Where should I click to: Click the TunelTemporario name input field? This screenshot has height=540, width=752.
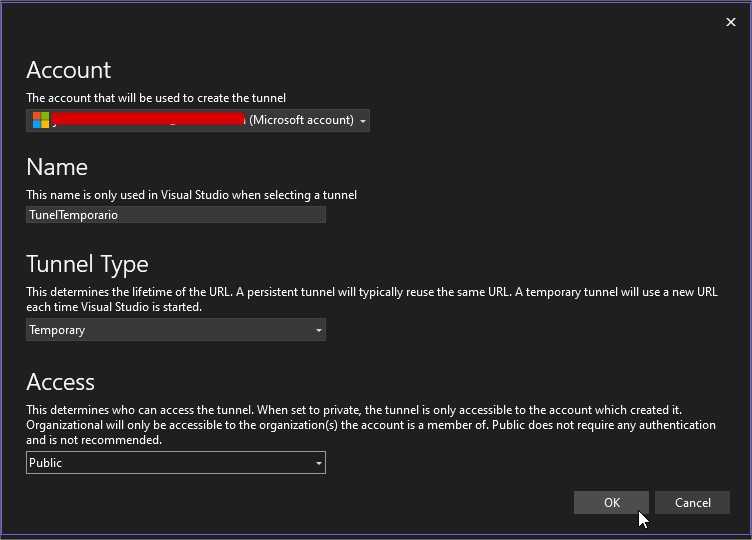[x=176, y=215]
